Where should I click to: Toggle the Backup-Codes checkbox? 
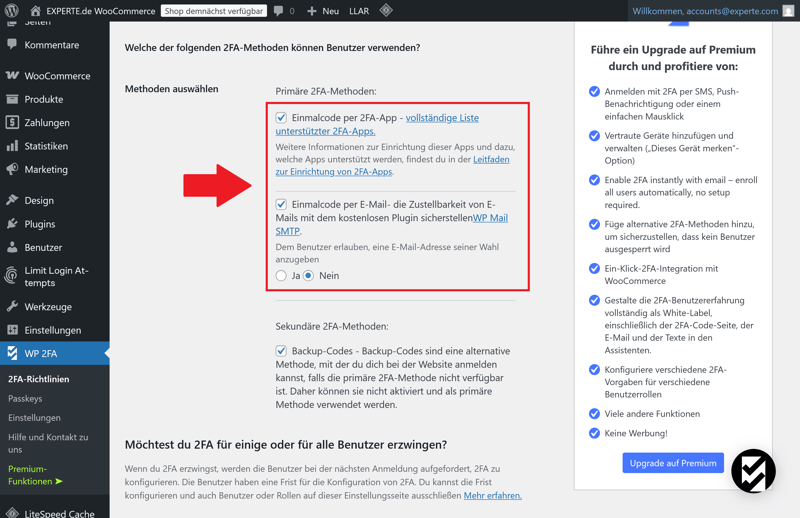281,351
